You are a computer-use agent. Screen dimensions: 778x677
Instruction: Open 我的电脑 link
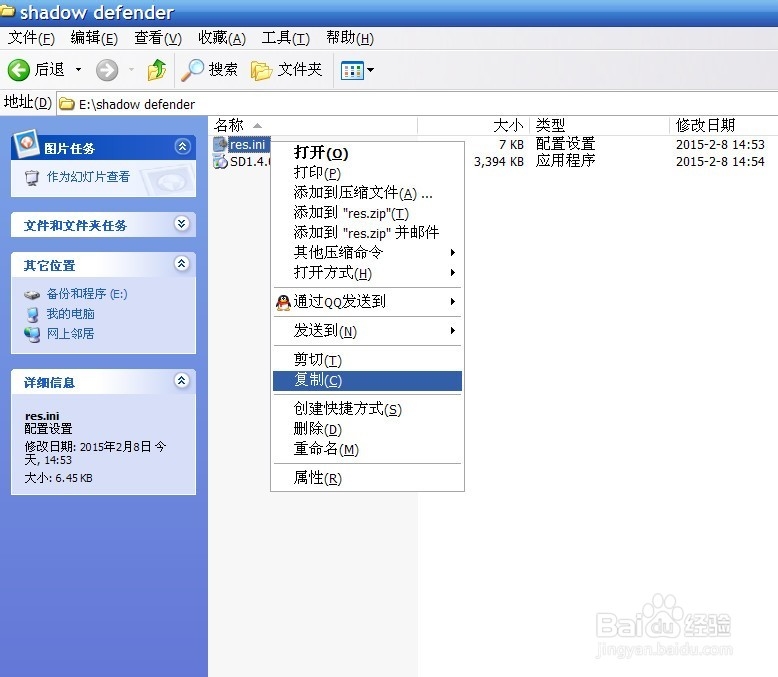[x=70, y=314]
